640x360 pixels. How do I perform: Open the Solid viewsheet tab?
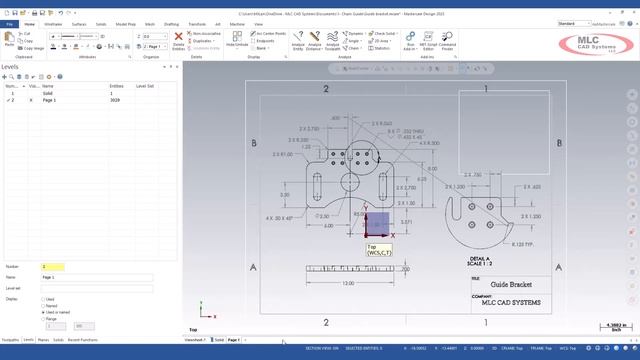tap(218, 340)
